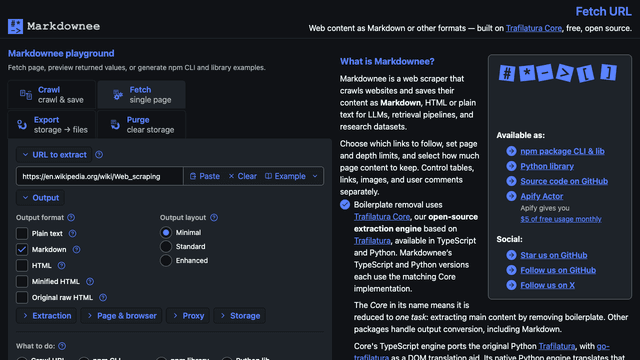Open Trafilatura Core link in boilerplate paragraph
The image size is (640, 360).
point(382,217)
